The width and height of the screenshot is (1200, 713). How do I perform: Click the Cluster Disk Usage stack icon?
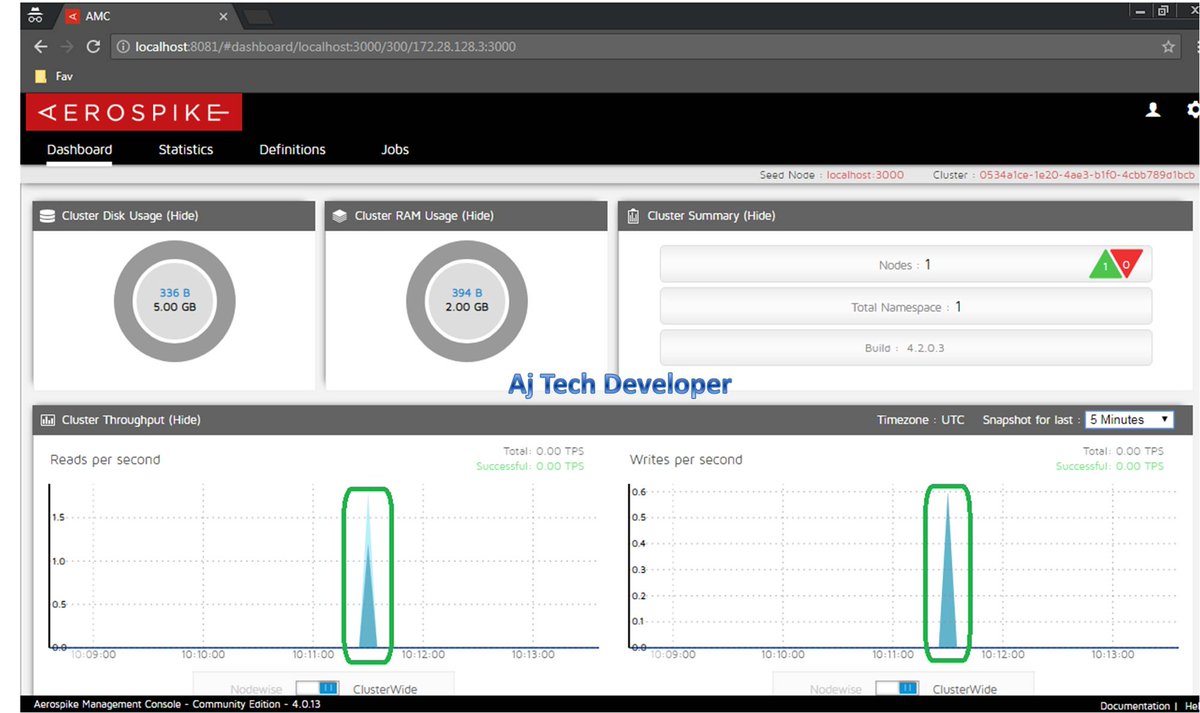click(x=47, y=216)
